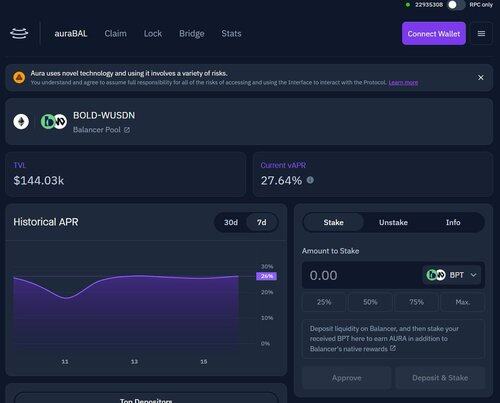Click the orange warning triangle icon
This screenshot has height=403, width=500.
19,78
